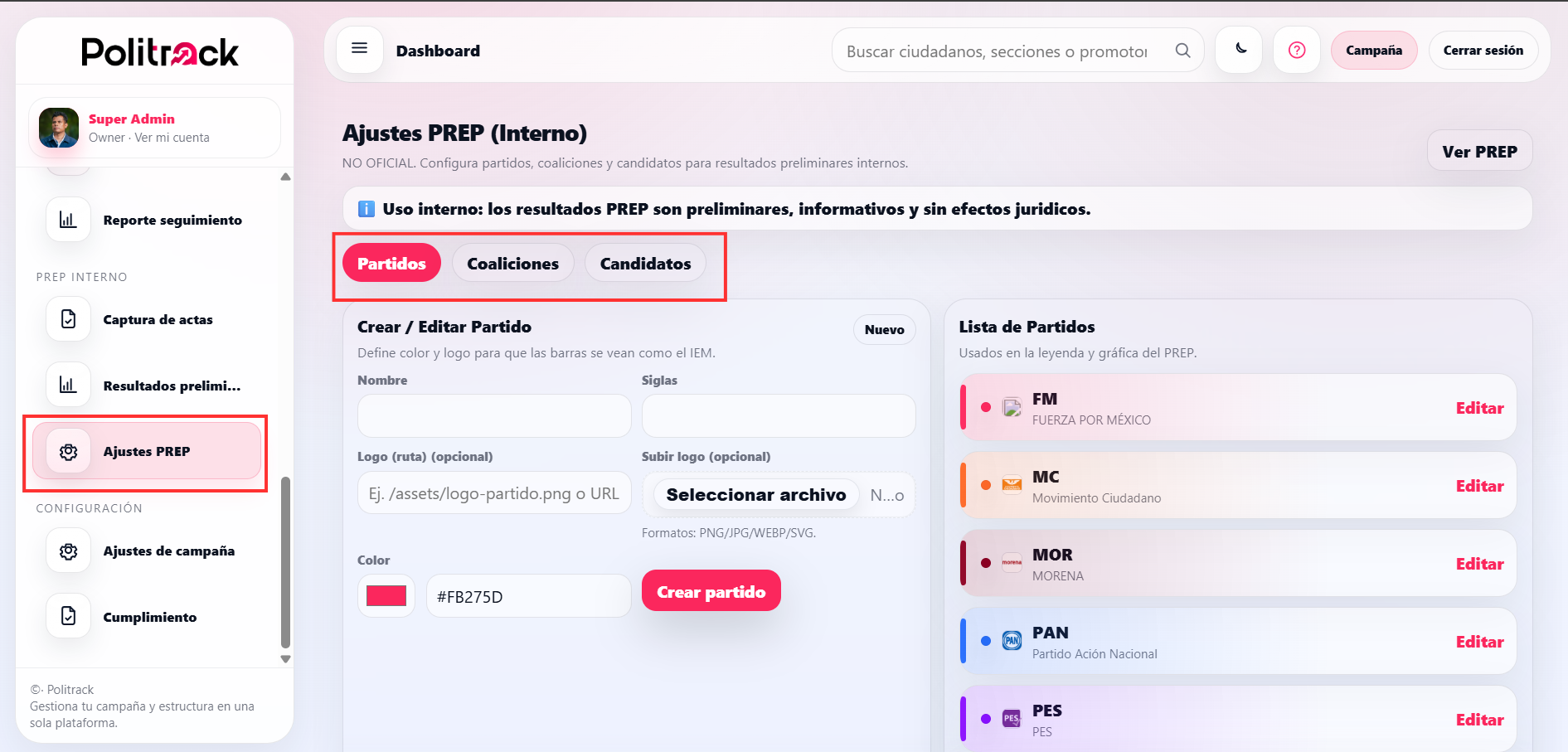Click the PAN party logo icon
Image resolution: width=1568 pixels, height=752 pixels.
(x=1012, y=641)
